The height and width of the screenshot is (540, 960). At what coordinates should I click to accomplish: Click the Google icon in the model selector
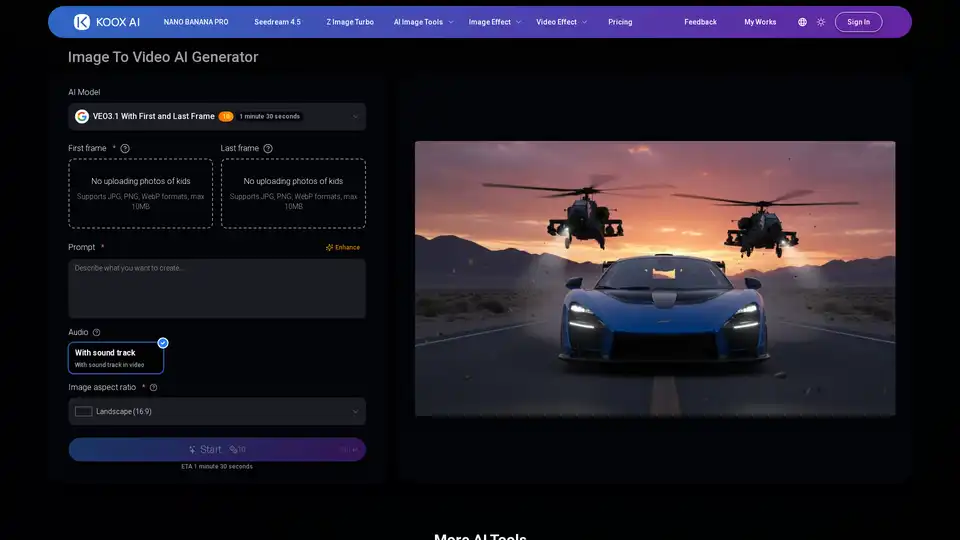(82, 116)
